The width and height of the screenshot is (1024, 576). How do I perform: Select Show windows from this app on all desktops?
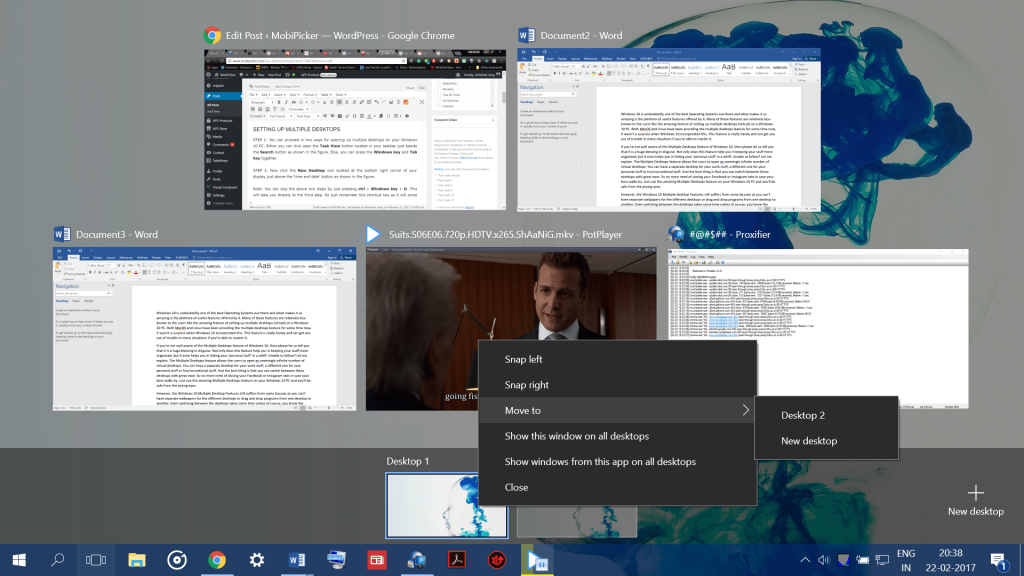(617, 461)
